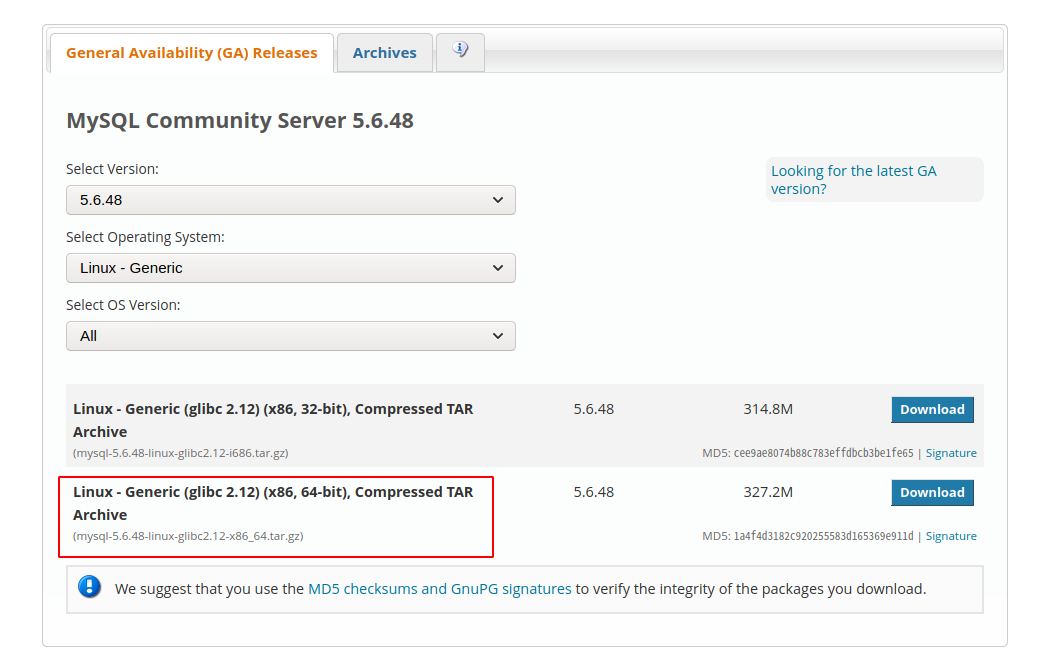Viewport: 1054px width, 659px height.
Task: Click version 5.6.48 in the 32-bit row
Action: (x=594, y=409)
